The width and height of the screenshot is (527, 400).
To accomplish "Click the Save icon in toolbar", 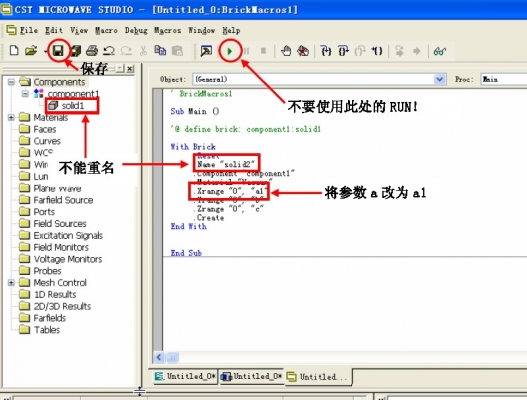I will point(58,51).
